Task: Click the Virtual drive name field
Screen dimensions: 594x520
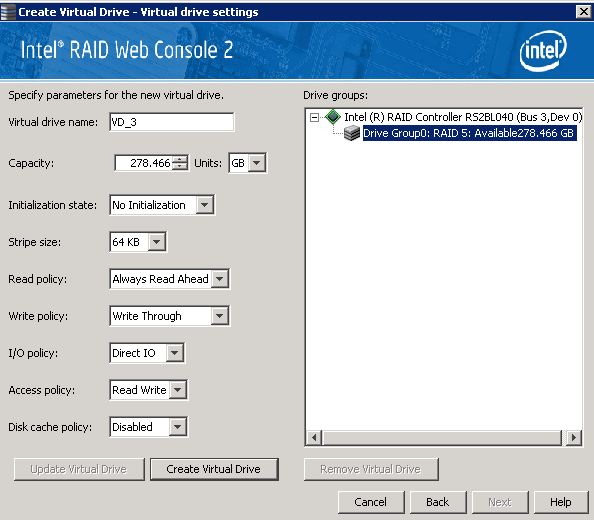Action: pos(172,122)
